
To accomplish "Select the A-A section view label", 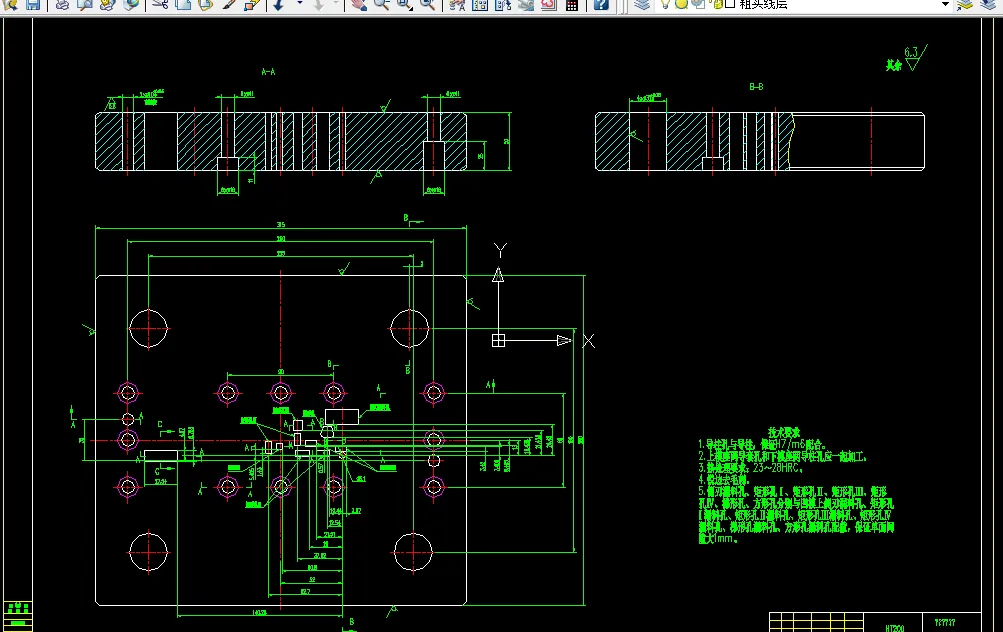I will coord(269,72).
